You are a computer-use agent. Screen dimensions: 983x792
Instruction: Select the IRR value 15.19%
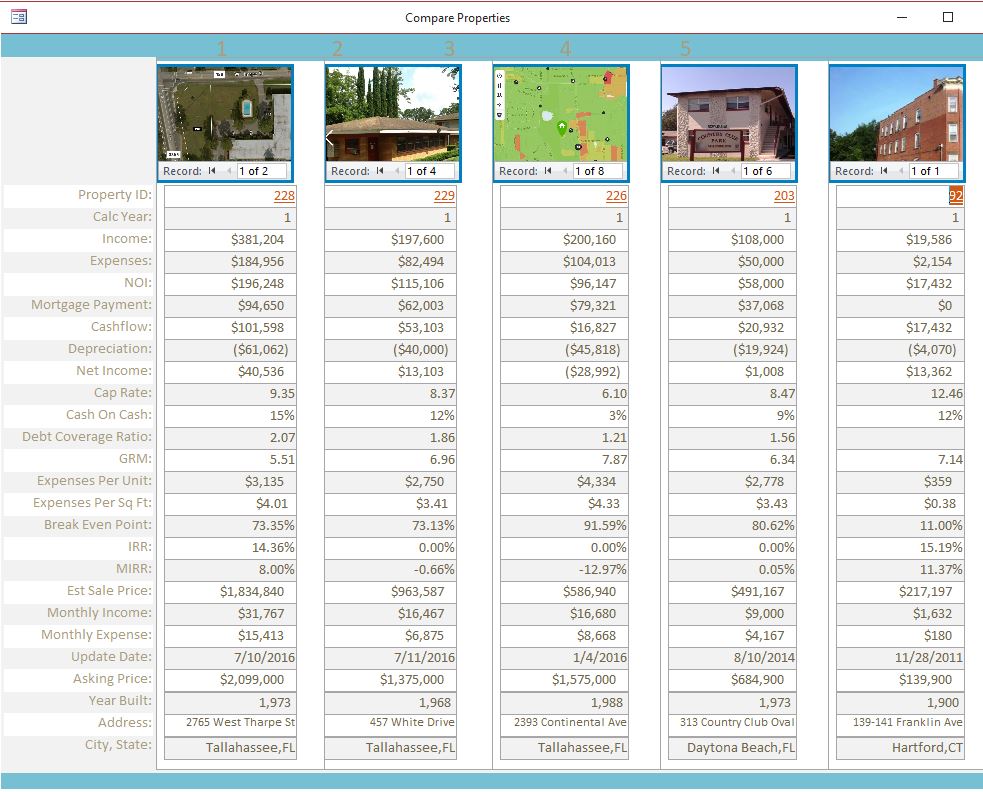[900, 547]
